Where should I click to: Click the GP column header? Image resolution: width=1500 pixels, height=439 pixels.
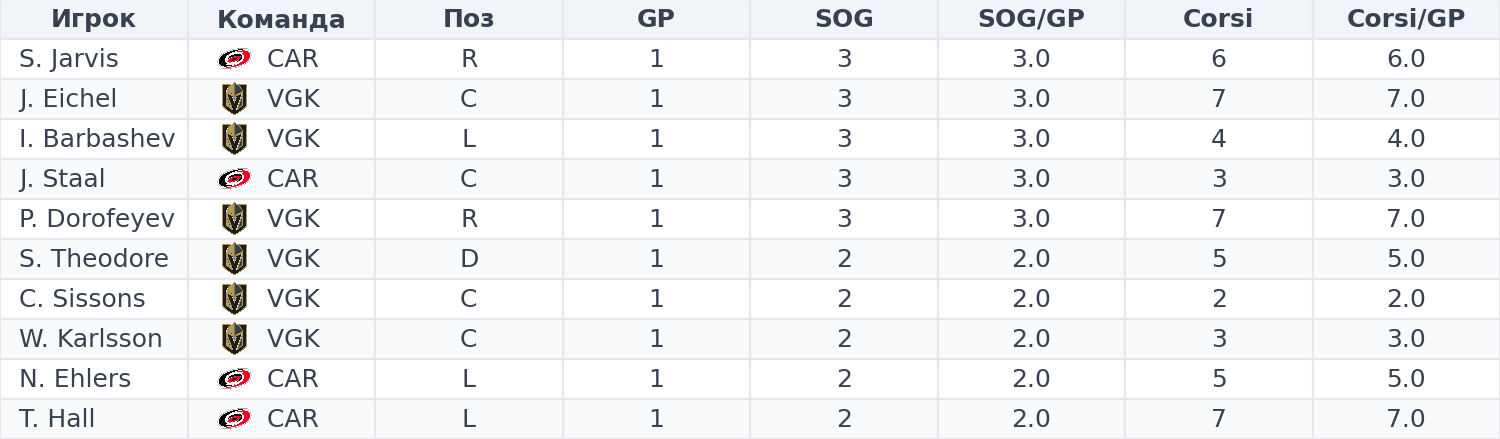pyautogui.click(x=656, y=19)
